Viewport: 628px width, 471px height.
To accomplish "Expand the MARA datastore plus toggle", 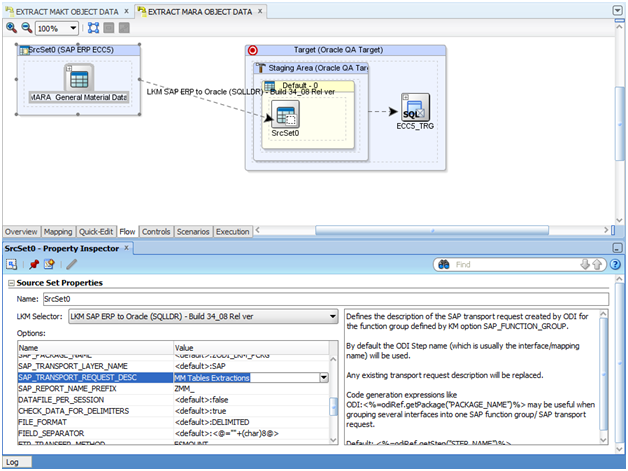I will coord(68,68).
